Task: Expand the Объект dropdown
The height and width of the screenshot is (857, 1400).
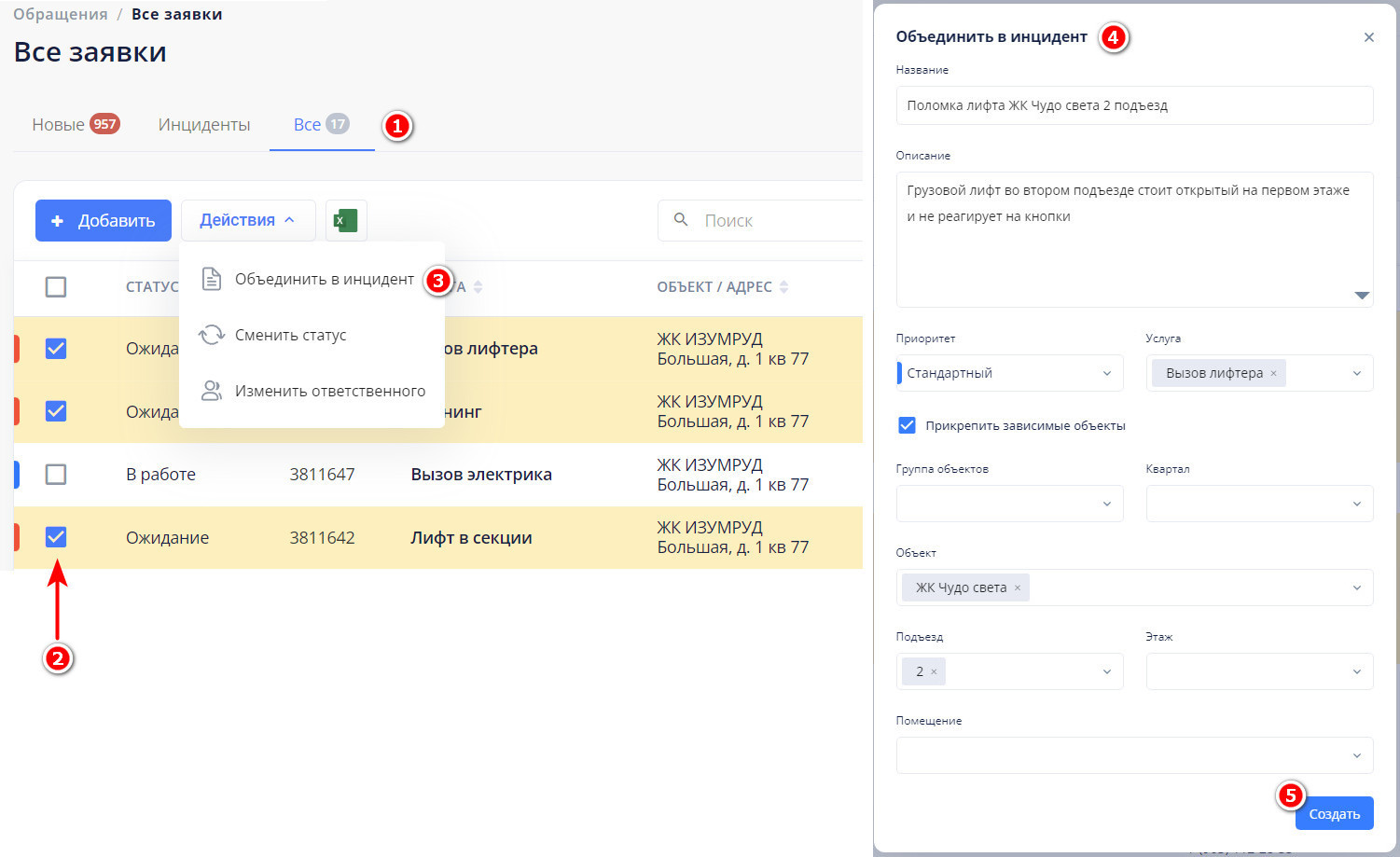Action: pos(1357,587)
